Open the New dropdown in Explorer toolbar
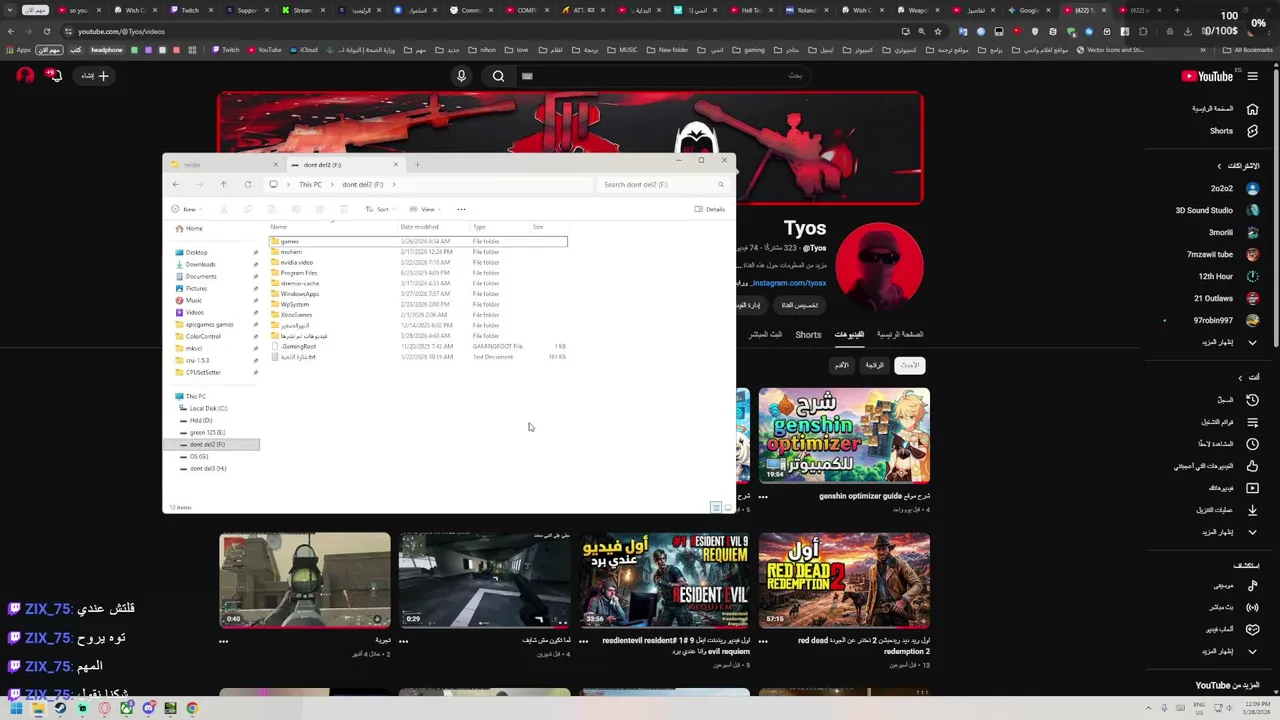The image size is (1280, 720). click(x=186, y=209)
